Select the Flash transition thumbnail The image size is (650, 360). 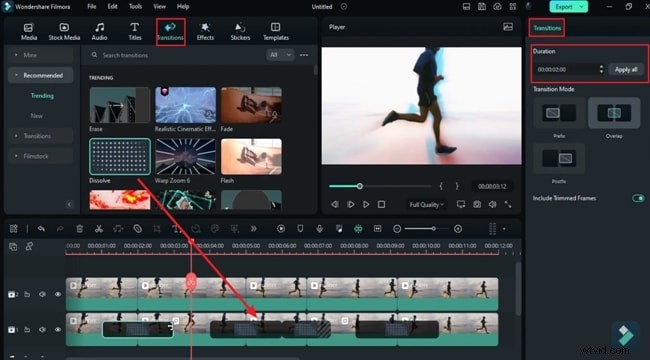(251, 156)
